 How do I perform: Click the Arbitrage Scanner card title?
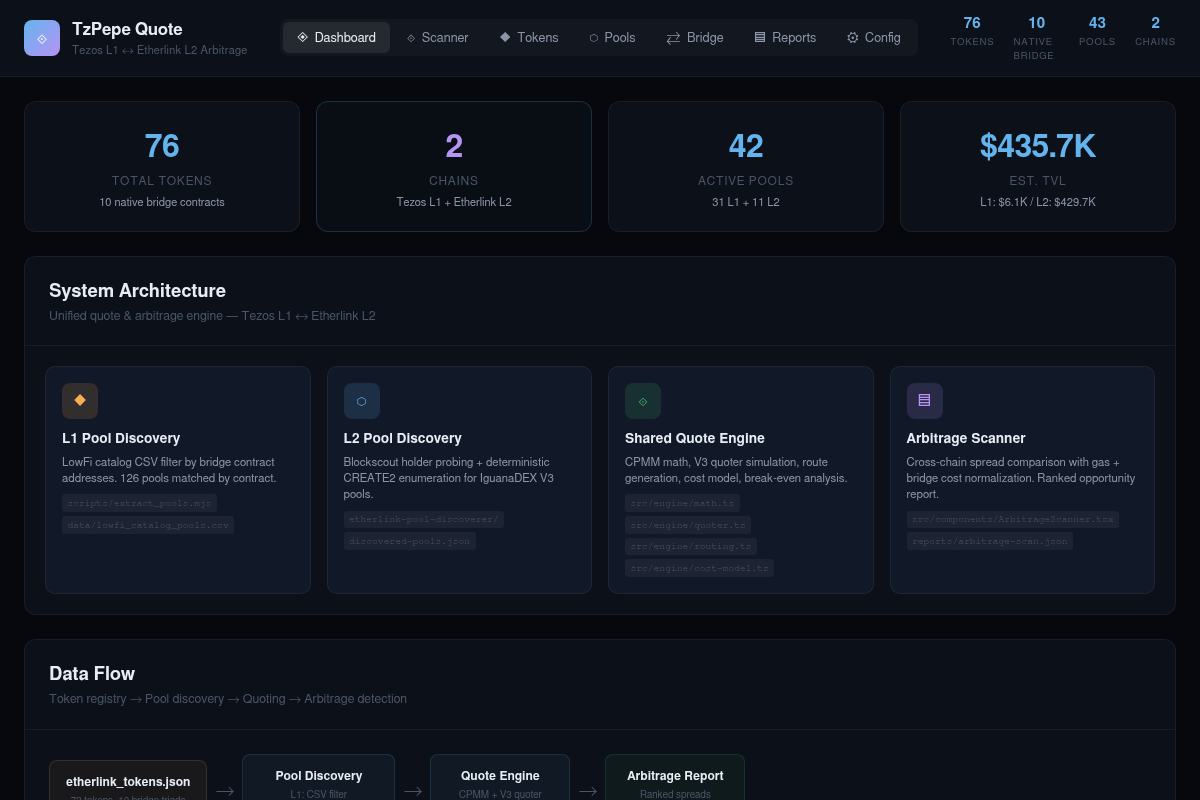[x=966, y=438]
